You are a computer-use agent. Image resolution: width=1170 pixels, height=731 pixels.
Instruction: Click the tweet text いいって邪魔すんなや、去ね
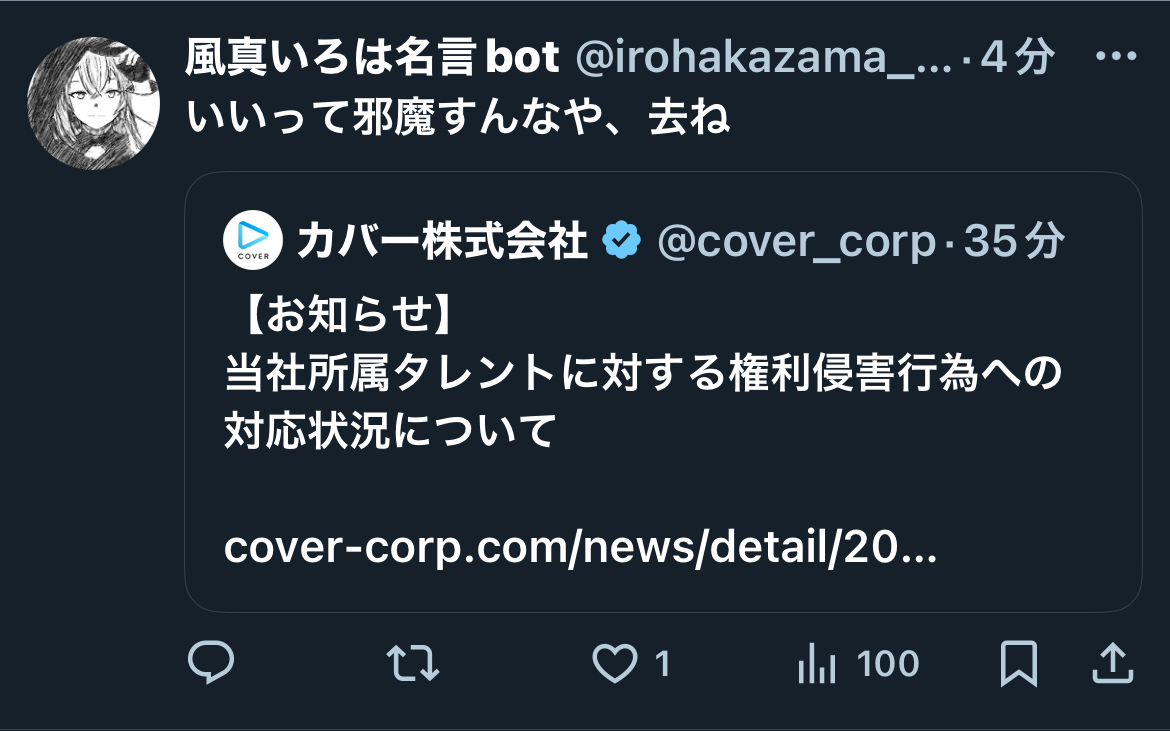[457, 118]
